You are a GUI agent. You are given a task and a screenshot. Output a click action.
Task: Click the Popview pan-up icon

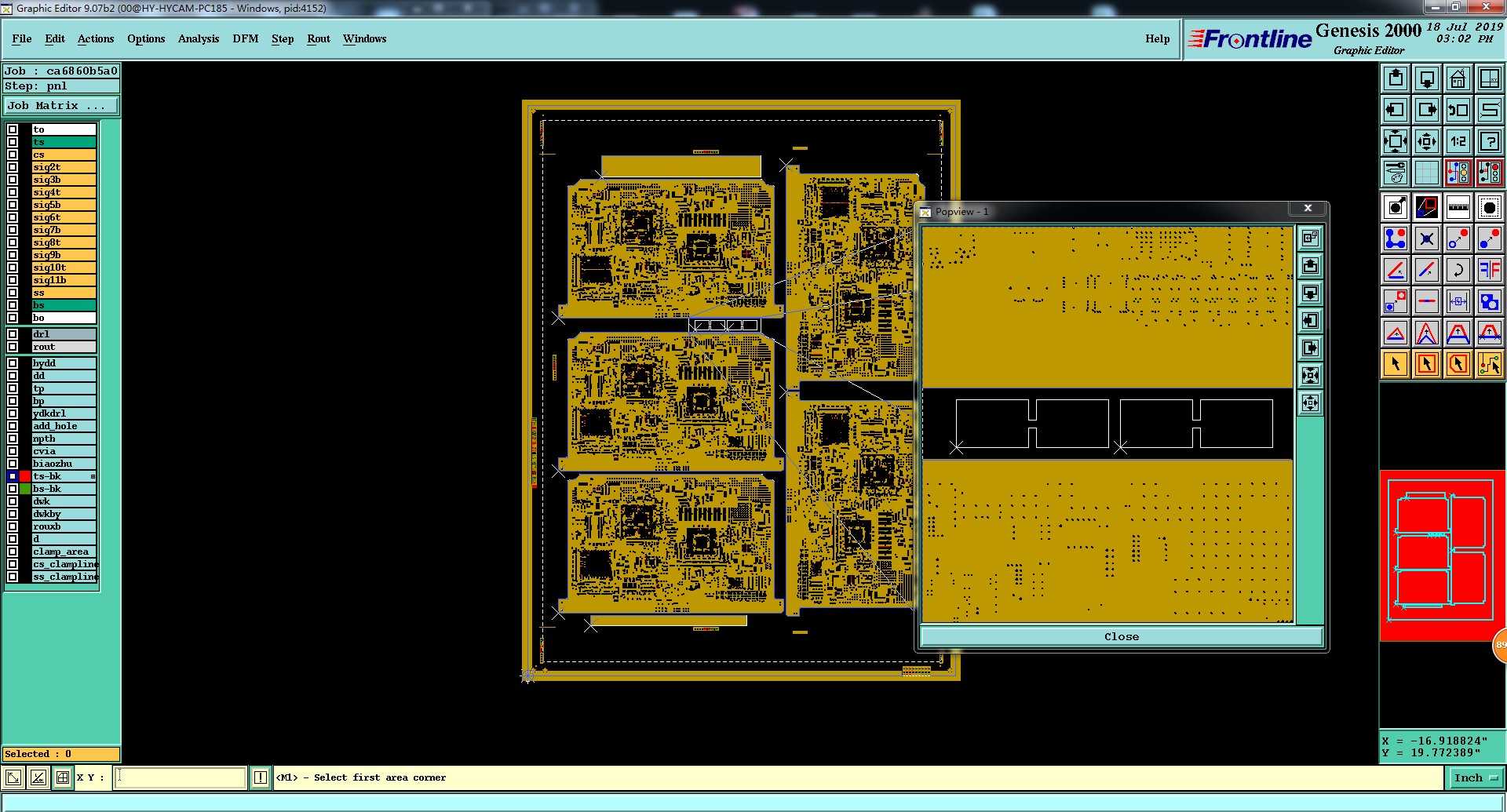click(1310, 266)
